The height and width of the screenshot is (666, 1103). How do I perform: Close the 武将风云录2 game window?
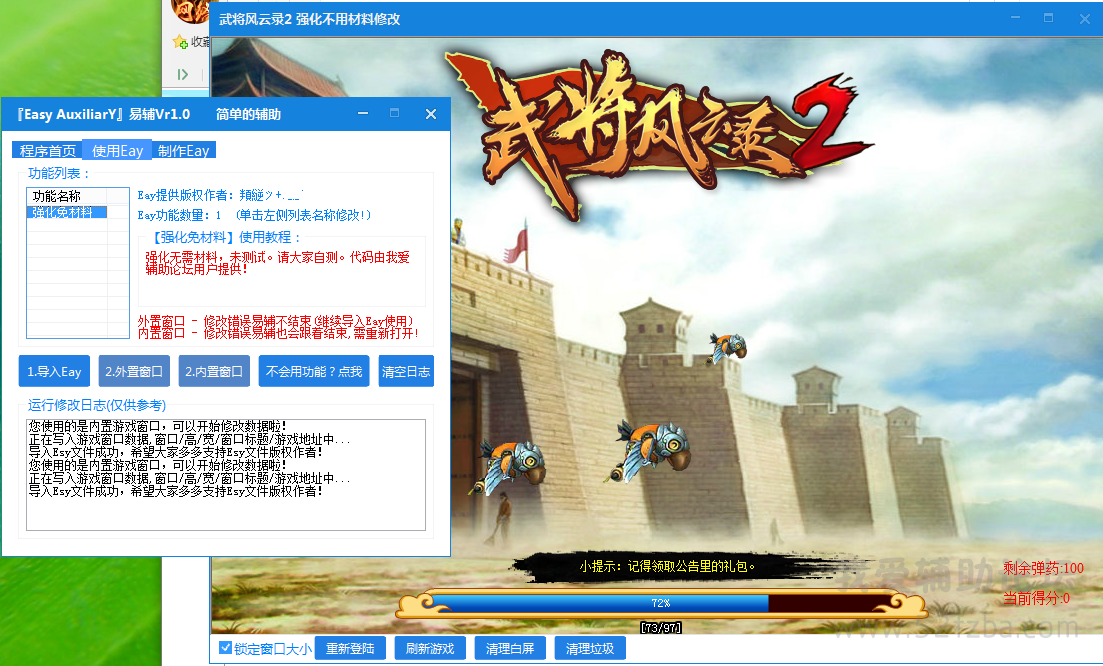(1085, 19)
